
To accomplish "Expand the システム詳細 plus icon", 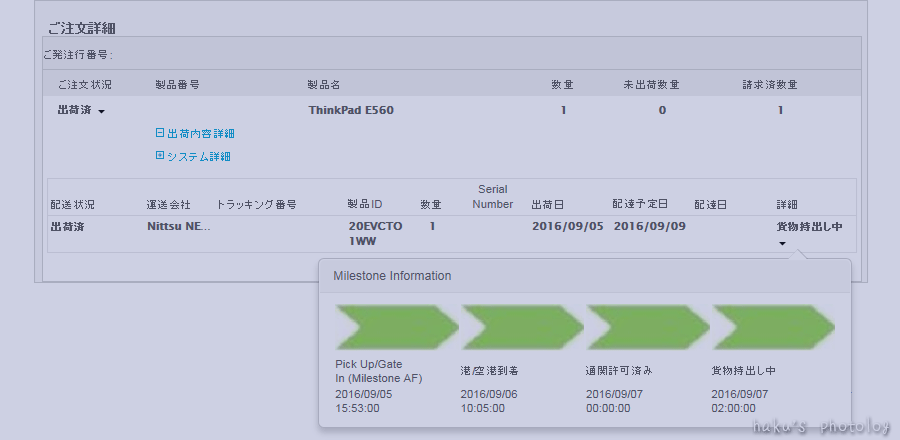I will coord(160,156).
